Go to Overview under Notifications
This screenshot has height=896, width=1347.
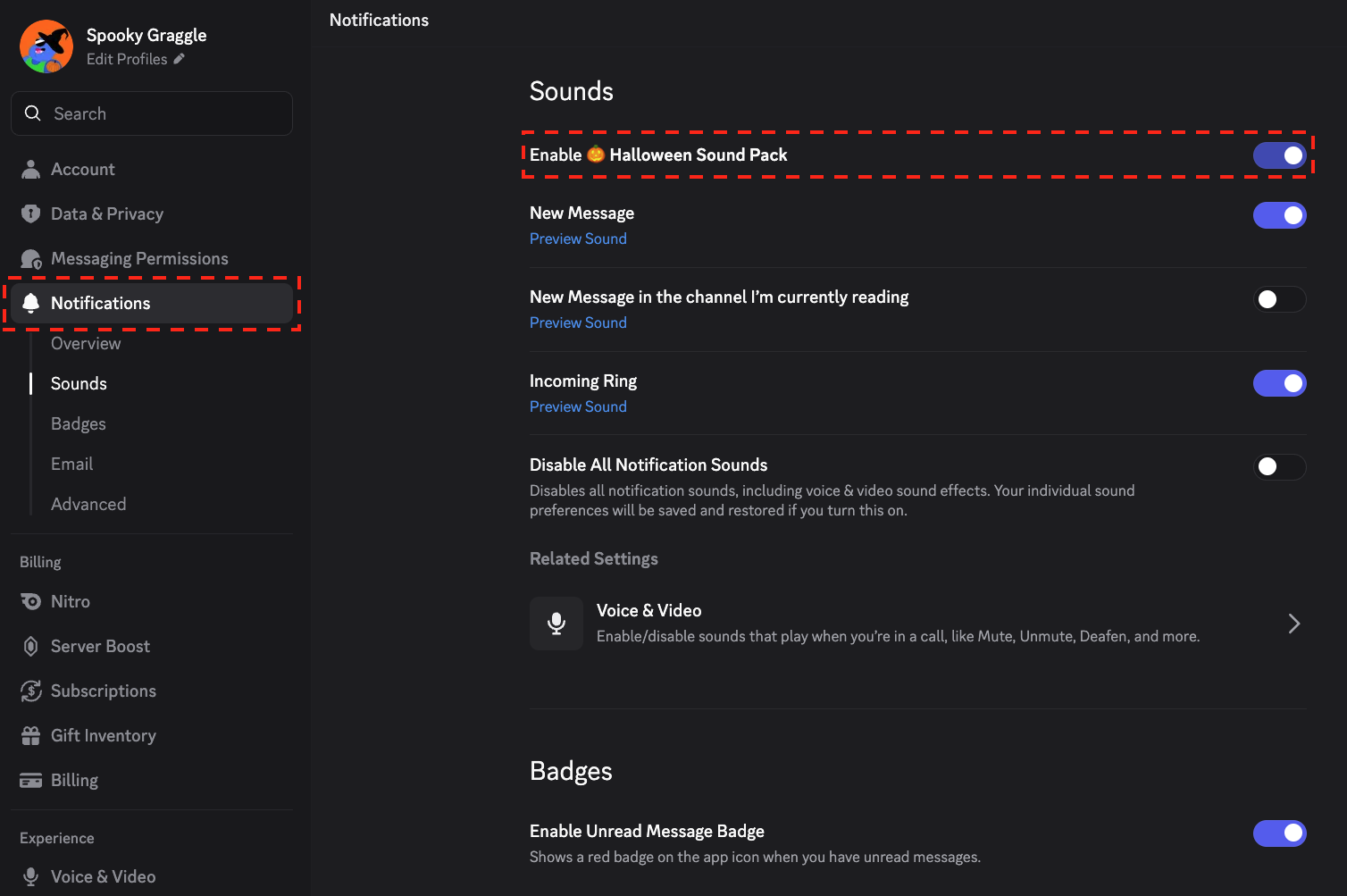(x=86, y=343)
